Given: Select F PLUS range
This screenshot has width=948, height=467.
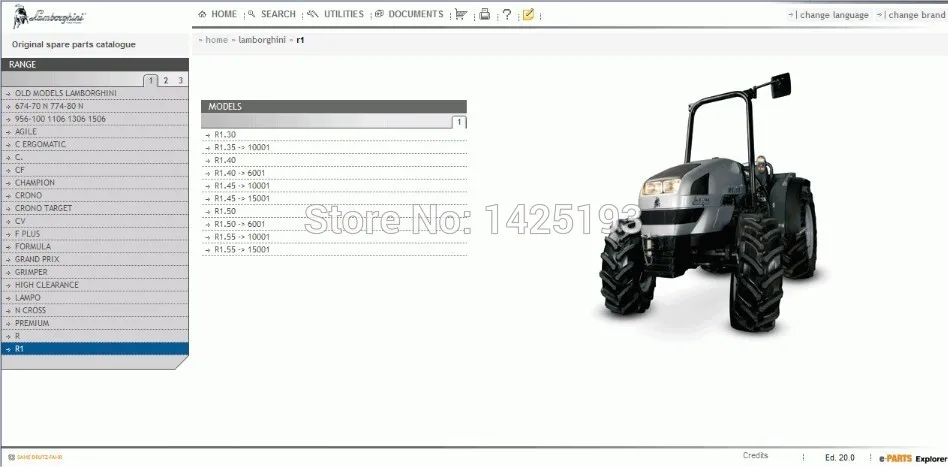Looking at the screenshot, I should click(x=95, y=234).
